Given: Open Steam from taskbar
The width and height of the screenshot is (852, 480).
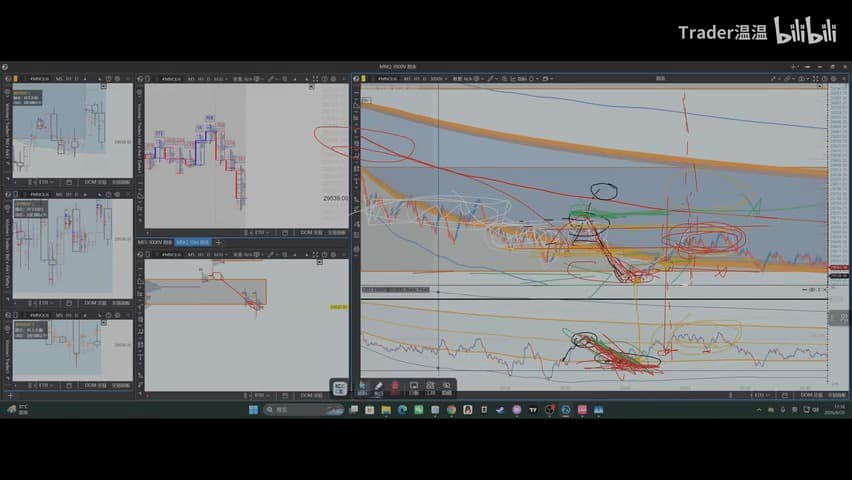Looking at the screenshot, I should click(x=500, y=410).
